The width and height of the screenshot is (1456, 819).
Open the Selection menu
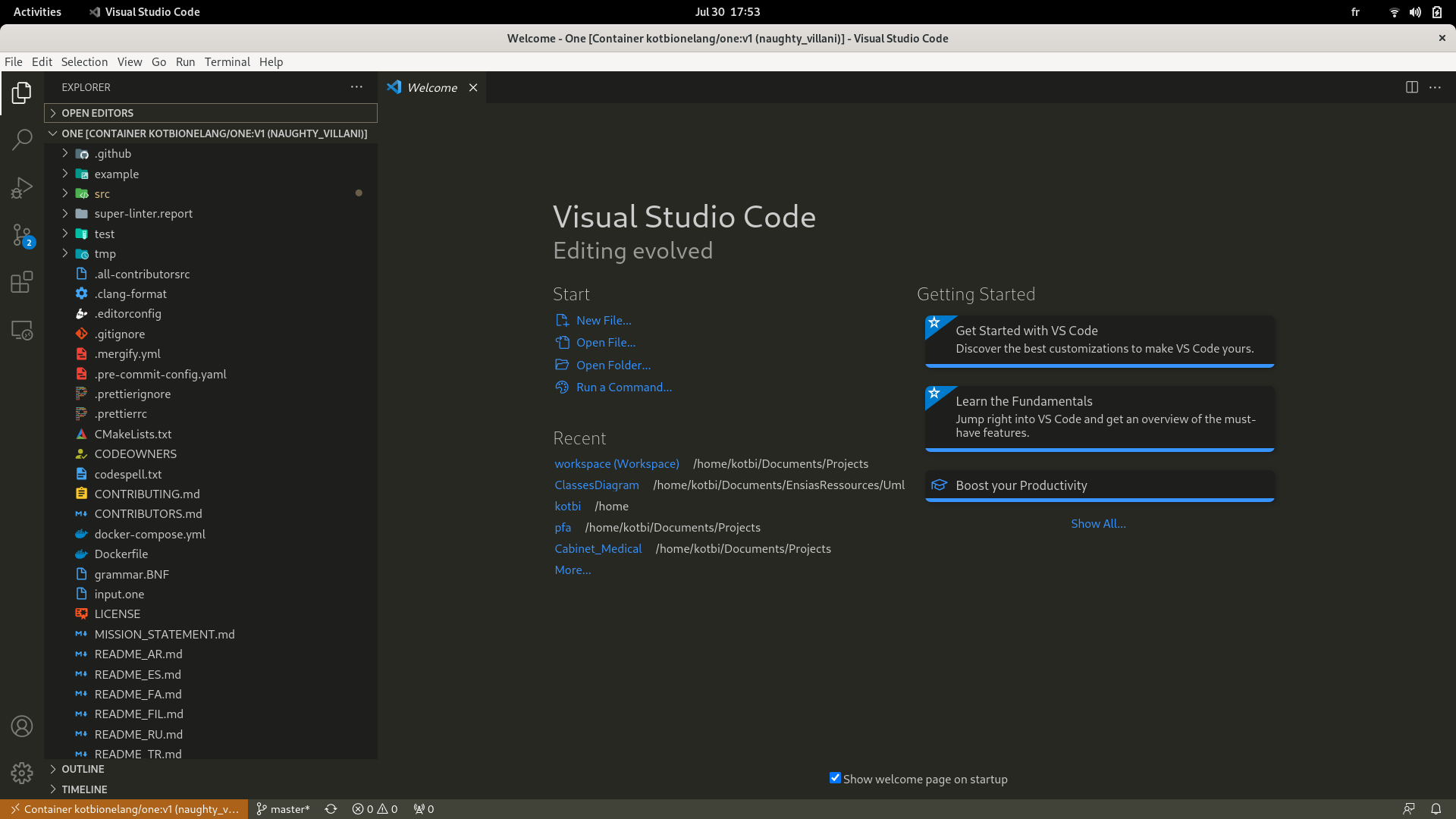[x=84, y=62]
